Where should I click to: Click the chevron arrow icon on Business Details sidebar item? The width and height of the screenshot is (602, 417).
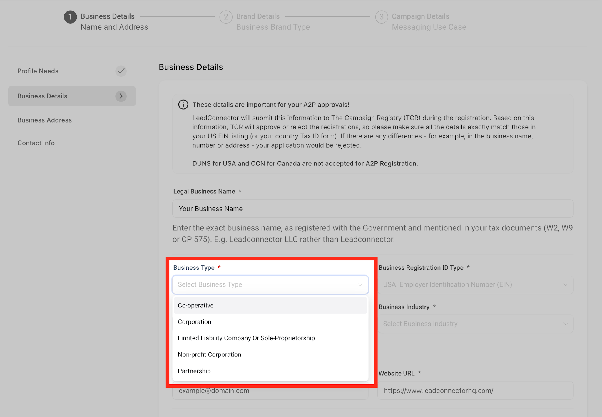(121, 96)
